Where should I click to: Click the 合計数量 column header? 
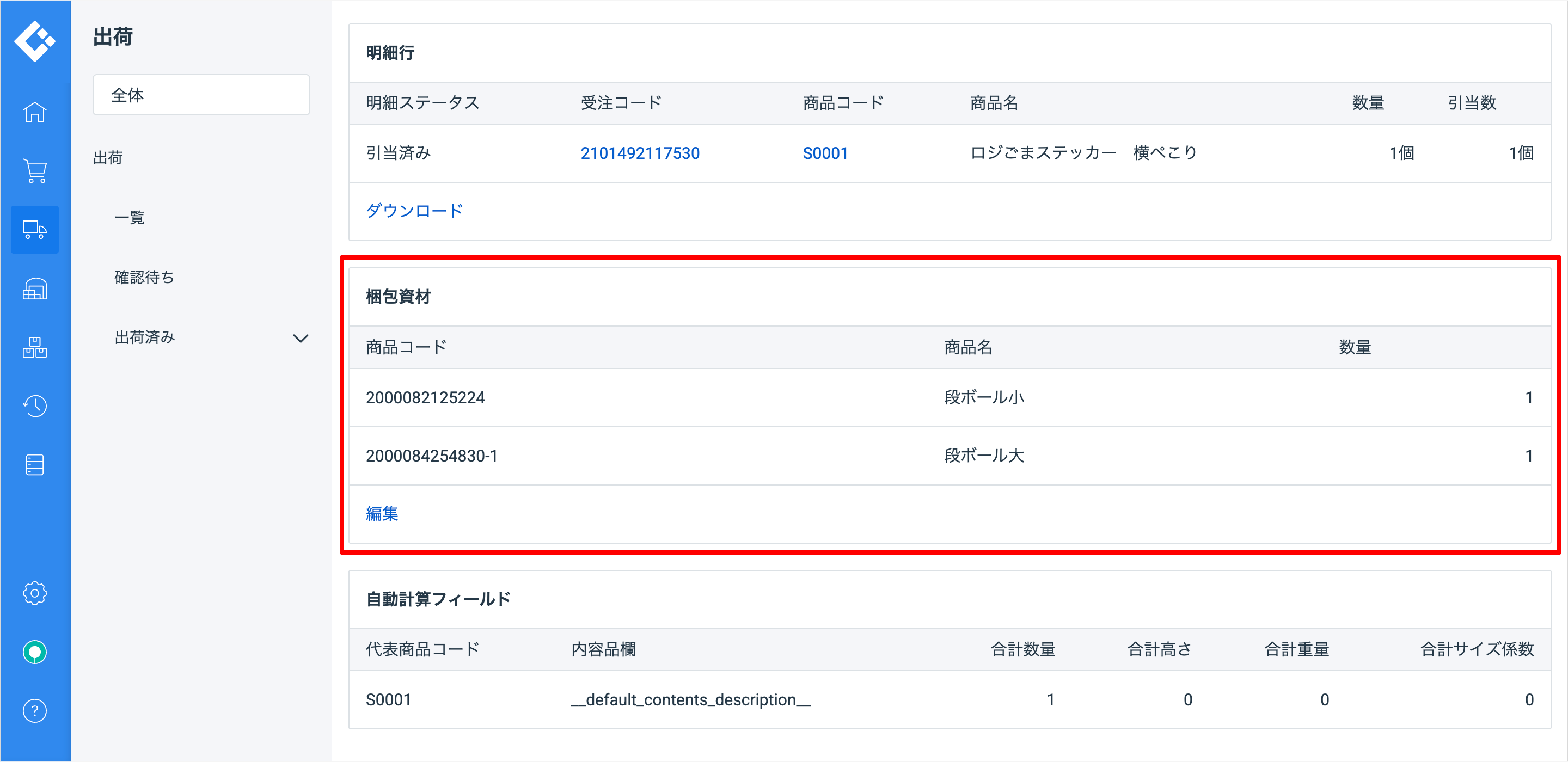click(x=1022, y=649)
